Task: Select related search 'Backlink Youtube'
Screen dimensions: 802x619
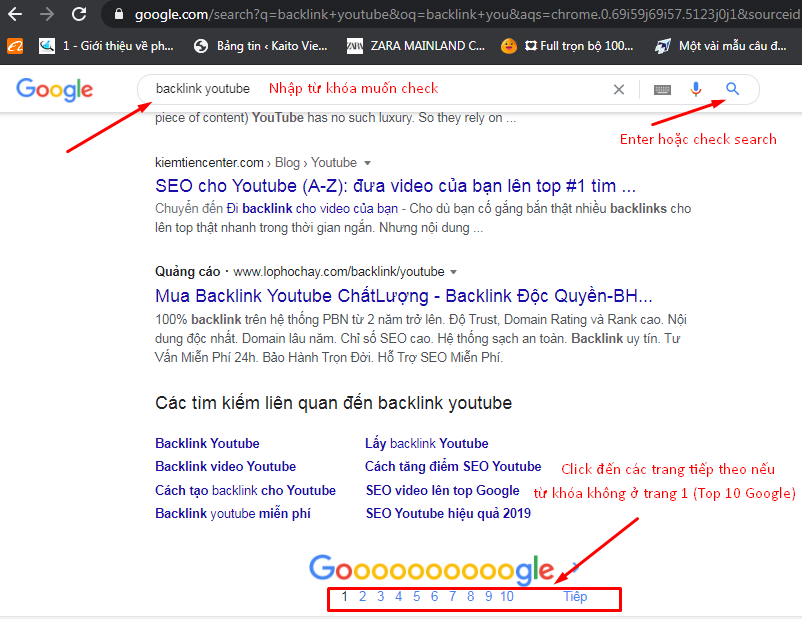Action: tap(207, 443)
